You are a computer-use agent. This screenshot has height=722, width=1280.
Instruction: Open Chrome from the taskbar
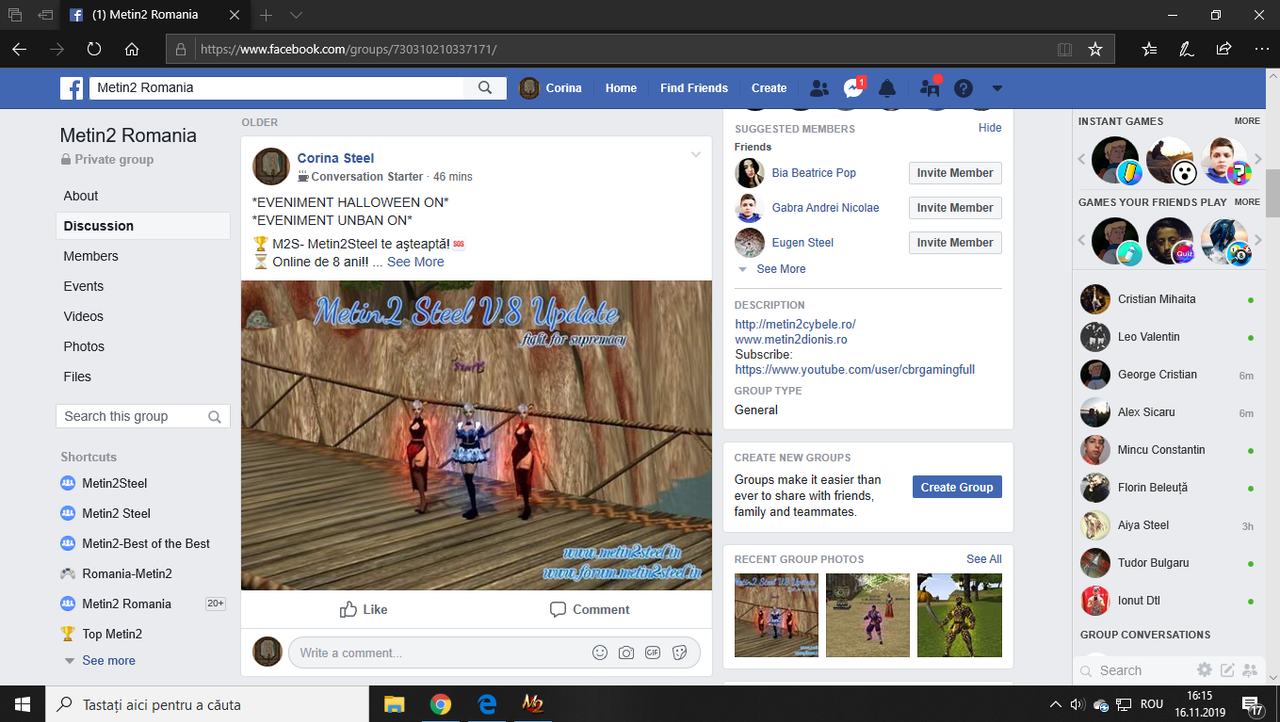pos(440,705)
